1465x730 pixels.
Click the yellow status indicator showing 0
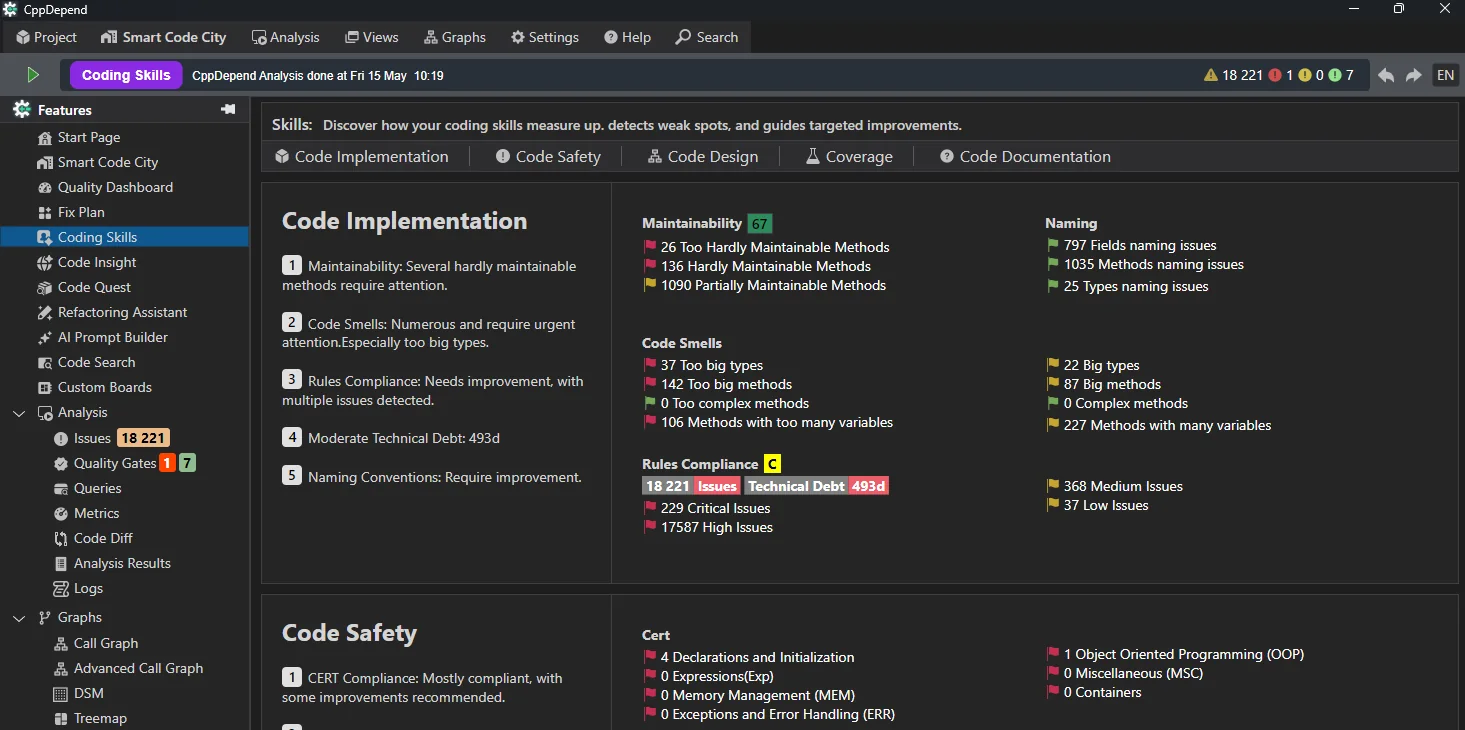pos(1311,75)
